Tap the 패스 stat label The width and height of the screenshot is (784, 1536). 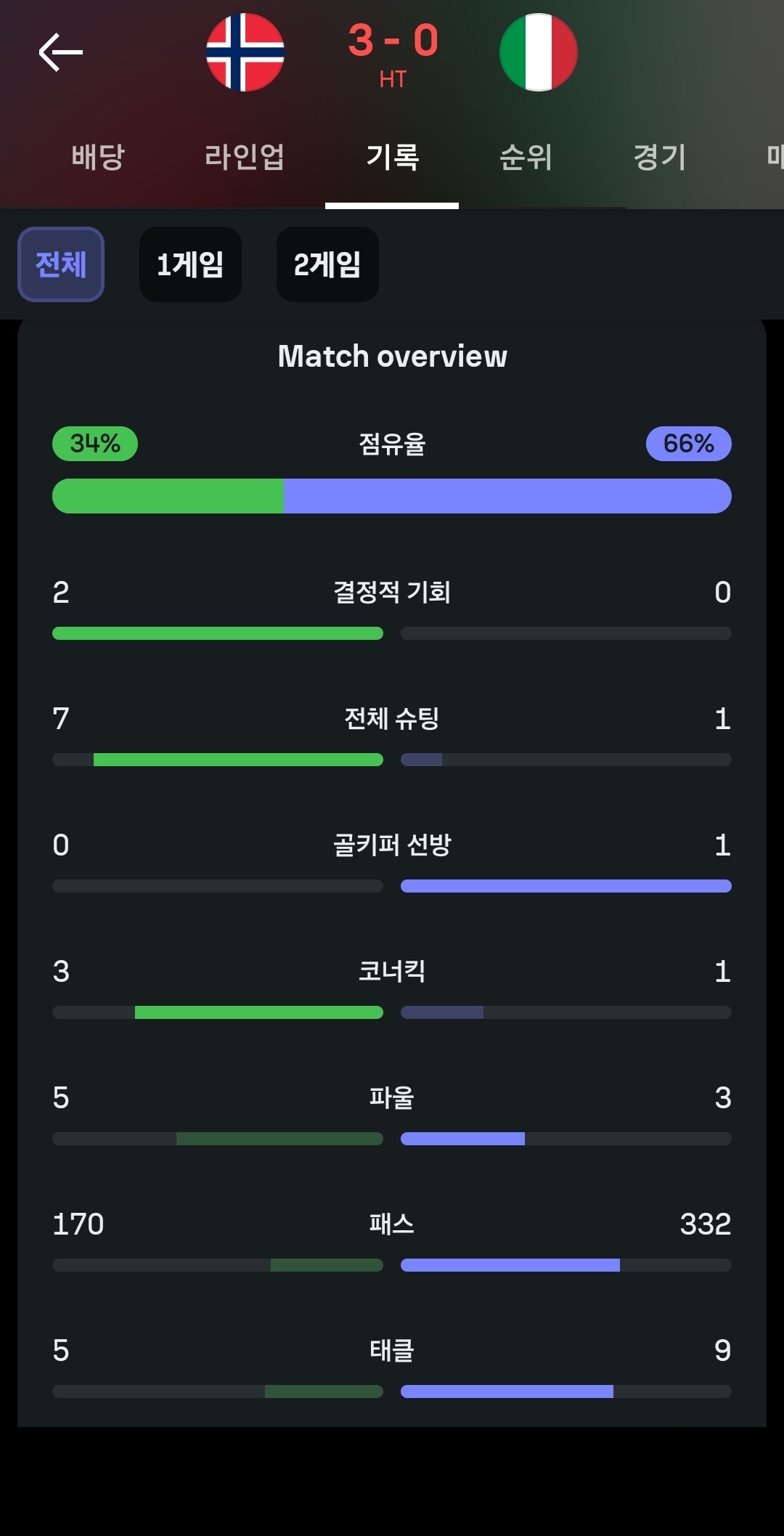pos(392,1224)
